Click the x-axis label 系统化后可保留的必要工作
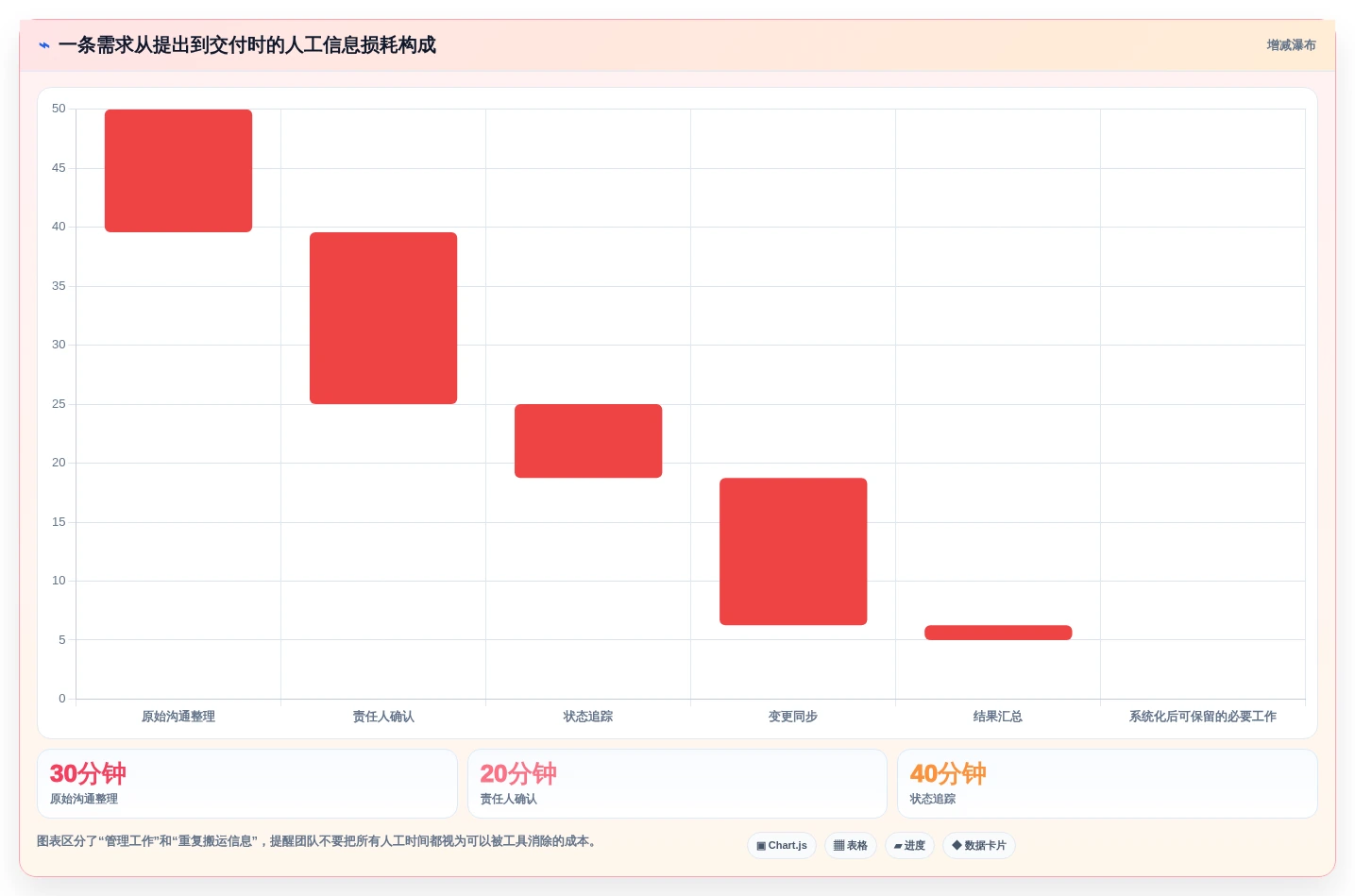The height and width of the screenshot is (896, 1355). coord(1203,717)
